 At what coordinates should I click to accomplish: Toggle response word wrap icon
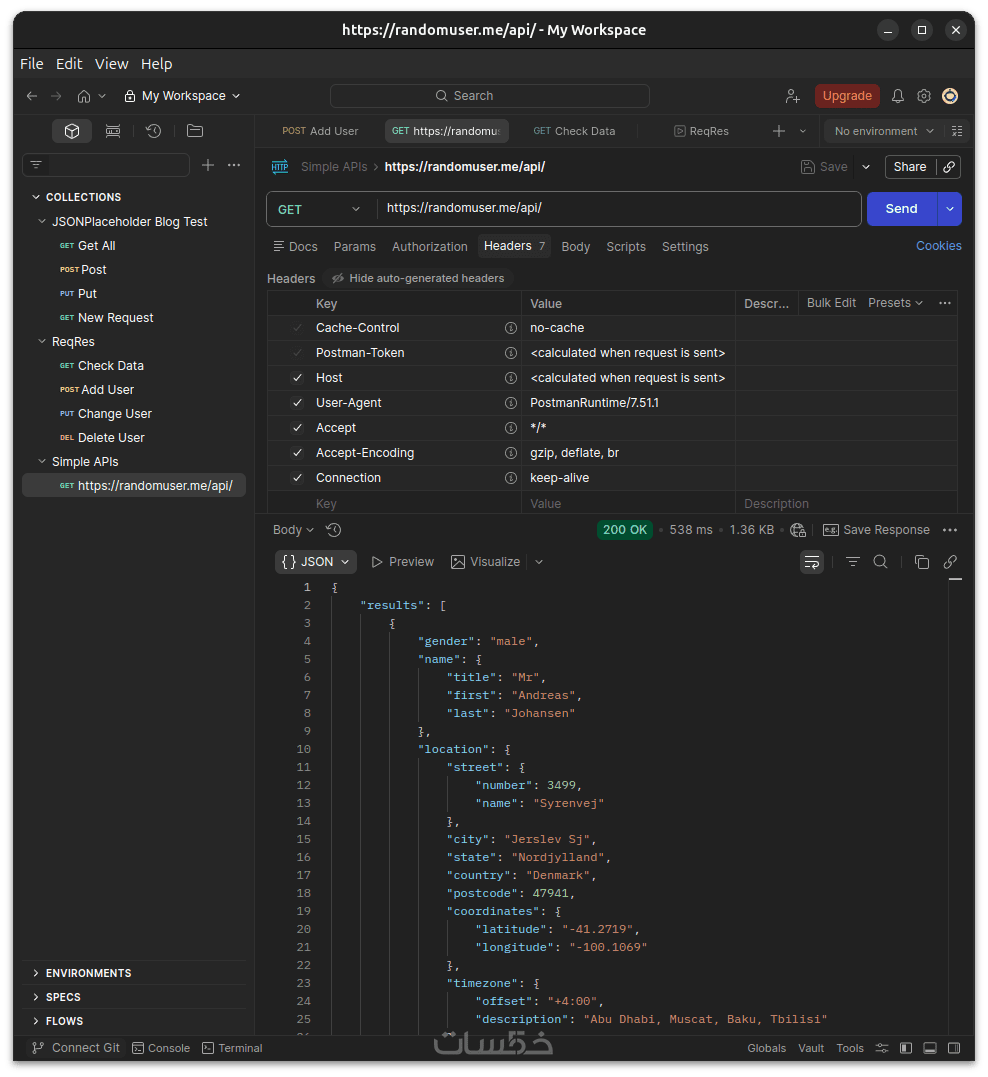tap(812, 562)
